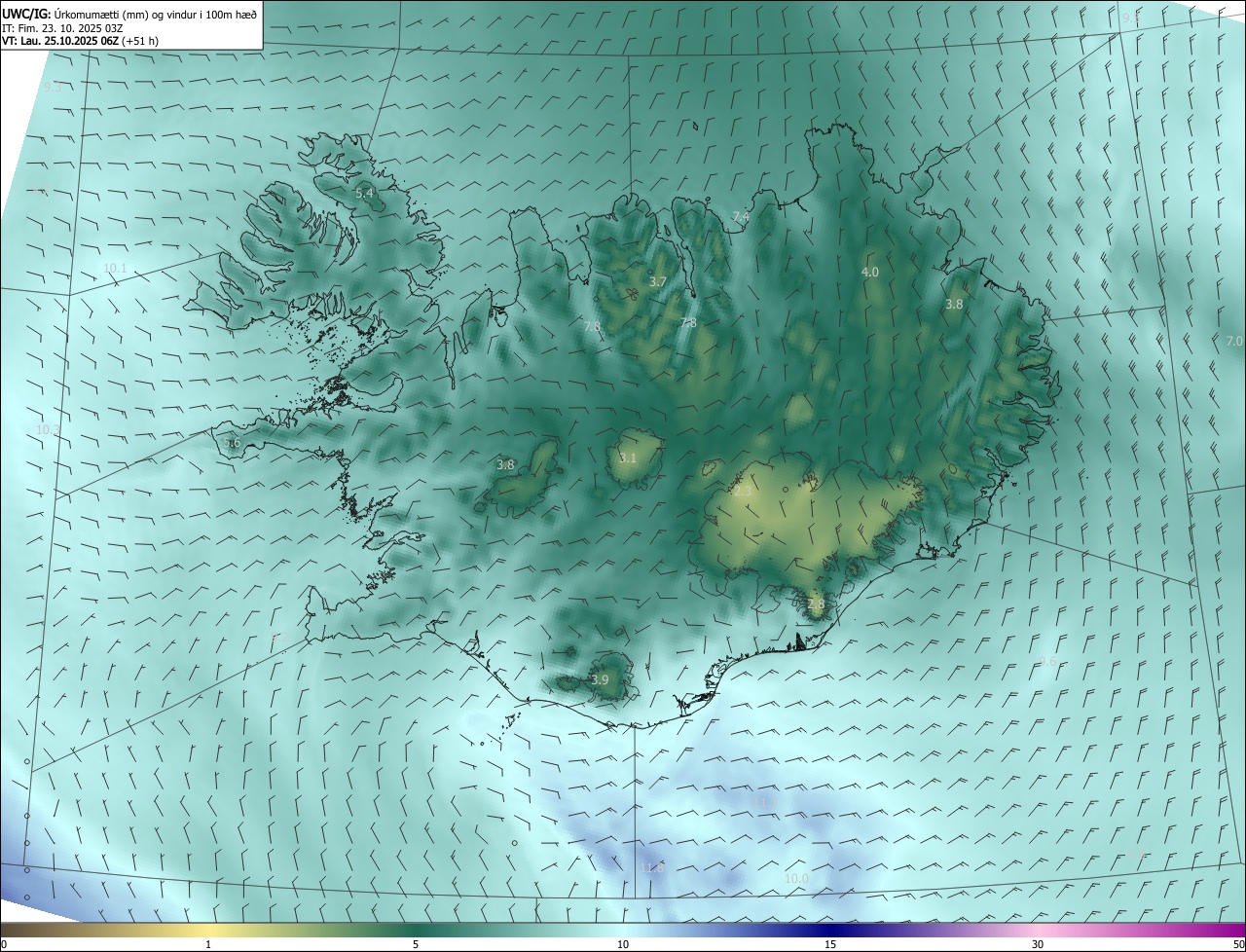Click the 3.8 value west of the 3.1 glacier
Viewport: 1246px width, 952px height.
pyautogui.click(x=505, y=465)
